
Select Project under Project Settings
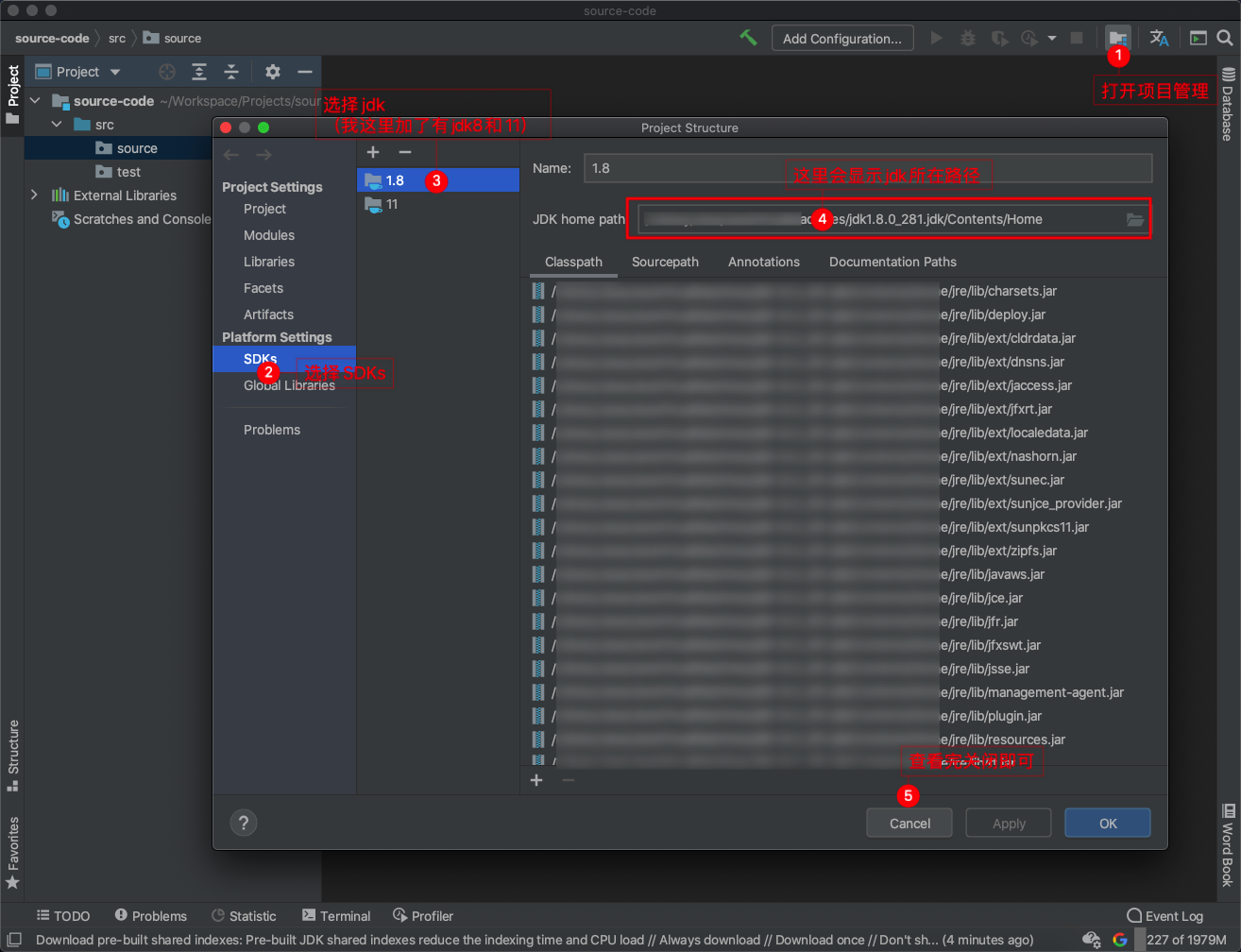click(264, 209)
